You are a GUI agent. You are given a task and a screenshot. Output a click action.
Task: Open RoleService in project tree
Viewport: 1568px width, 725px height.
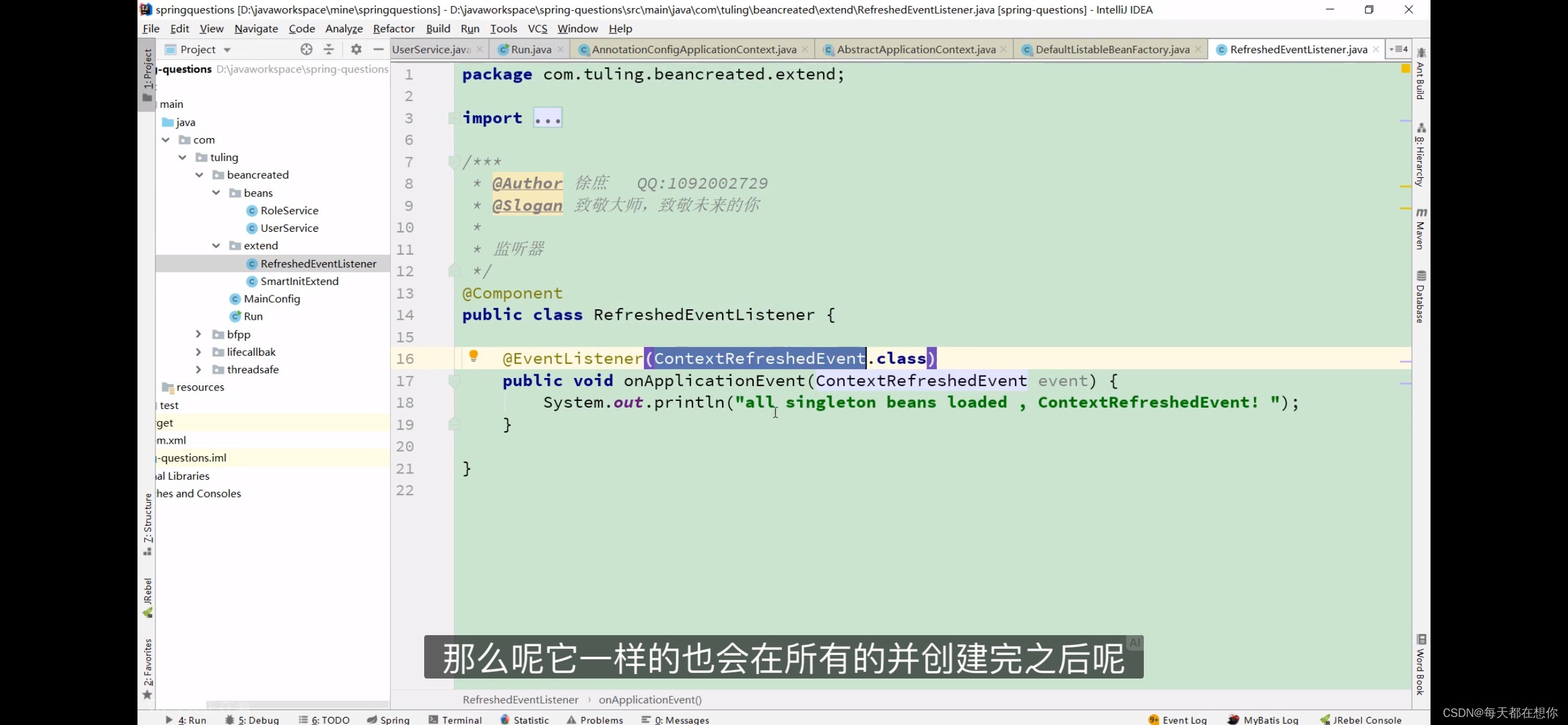(289, 211)
